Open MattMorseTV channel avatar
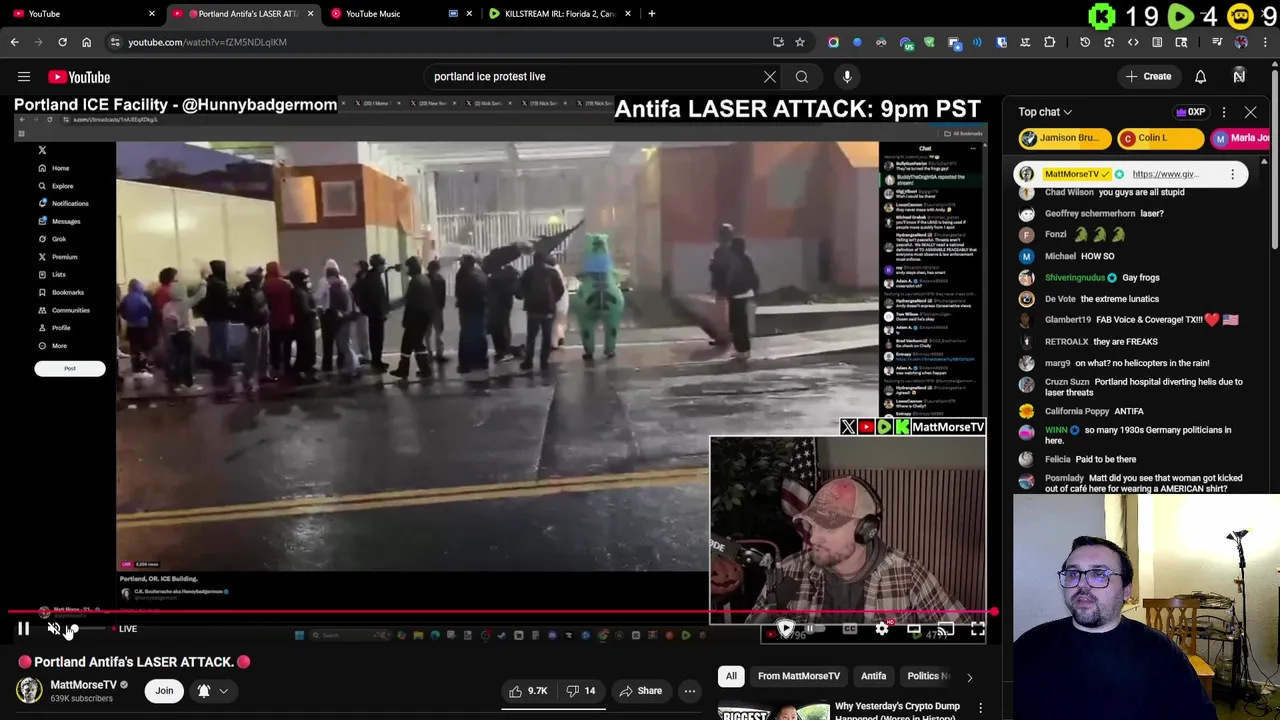 point(29,690)
